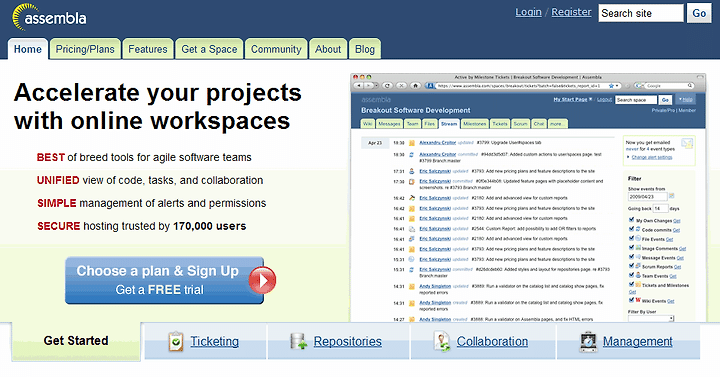
Task: Switch to the Stream tab in pictured workspace
Action: click(x=449, y=124)
